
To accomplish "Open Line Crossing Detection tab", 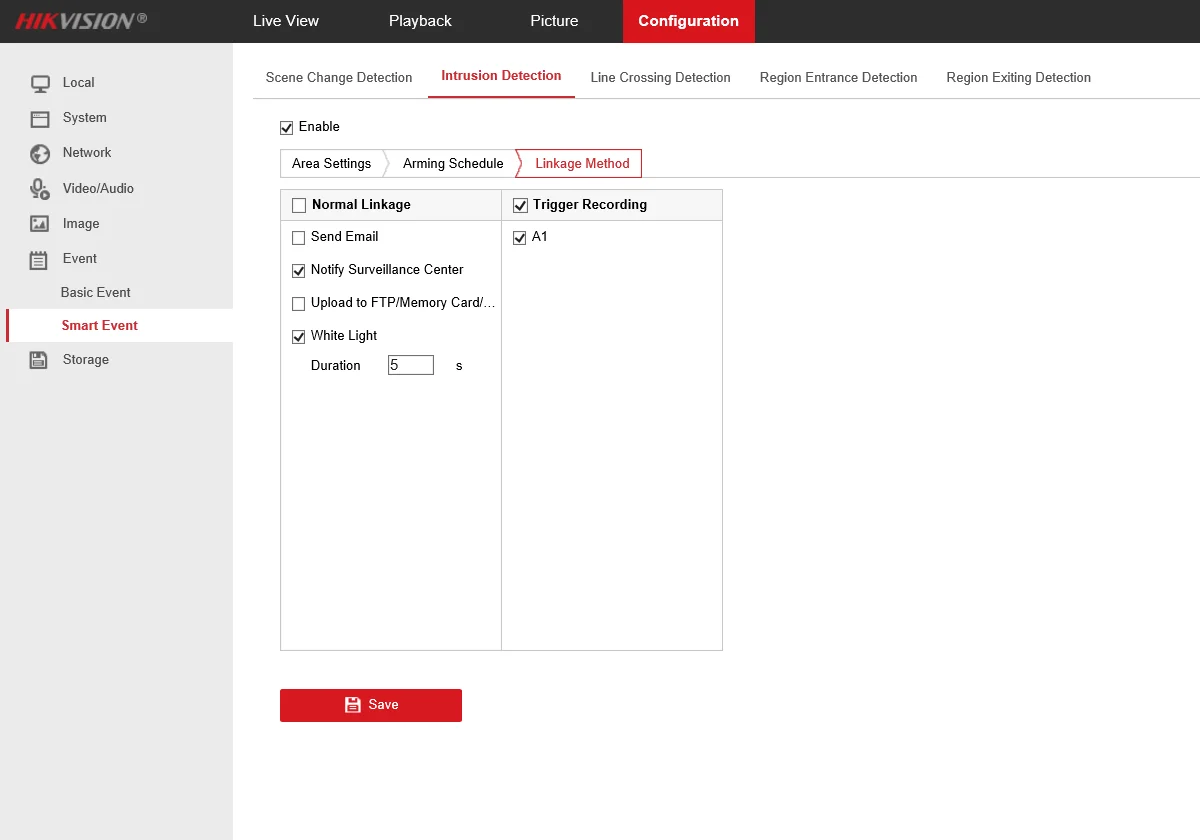I will 660,77.
